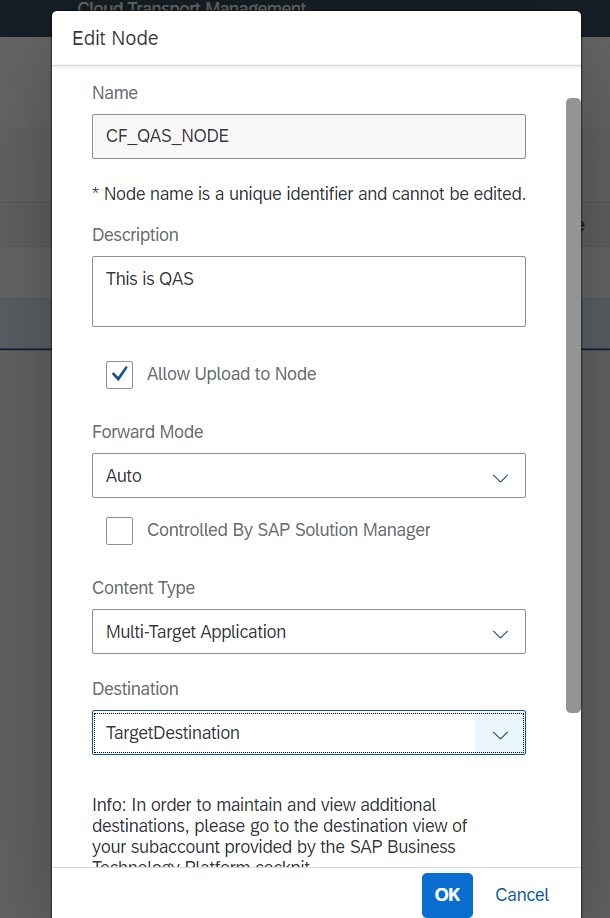Viewport: 610px width, 918px height.
Task: Click the Info text about additional destinations
Action: (280, 825)
